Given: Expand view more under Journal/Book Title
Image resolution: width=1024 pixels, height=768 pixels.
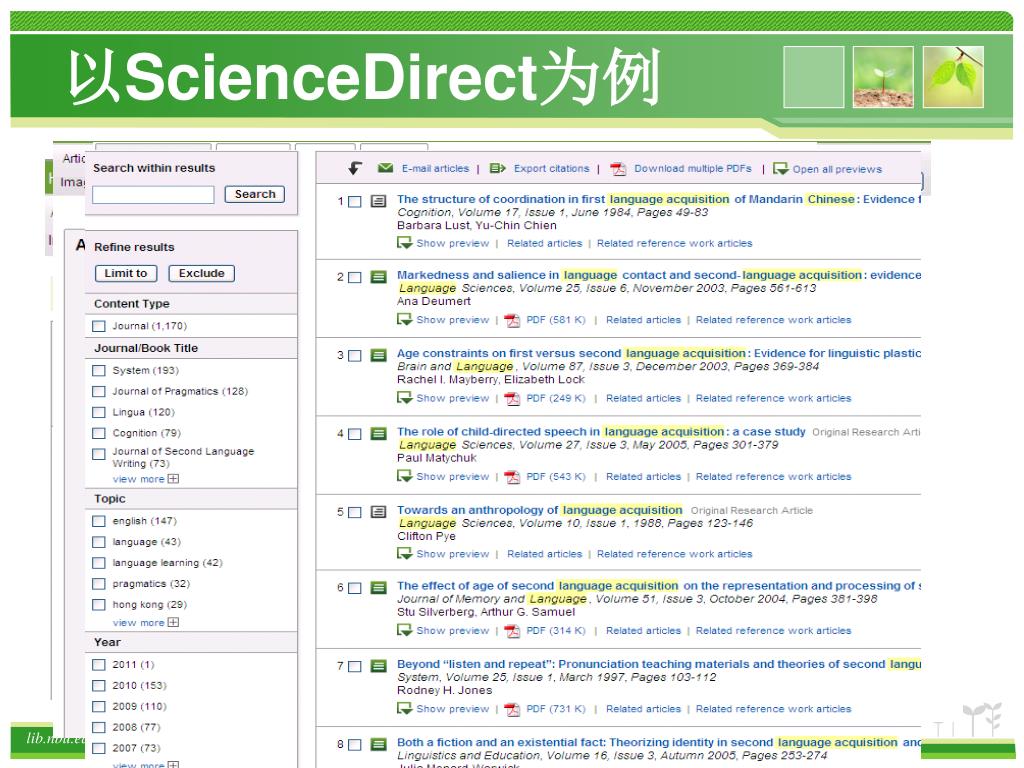Looking at the screenshot, I should [x=145, y=479].
